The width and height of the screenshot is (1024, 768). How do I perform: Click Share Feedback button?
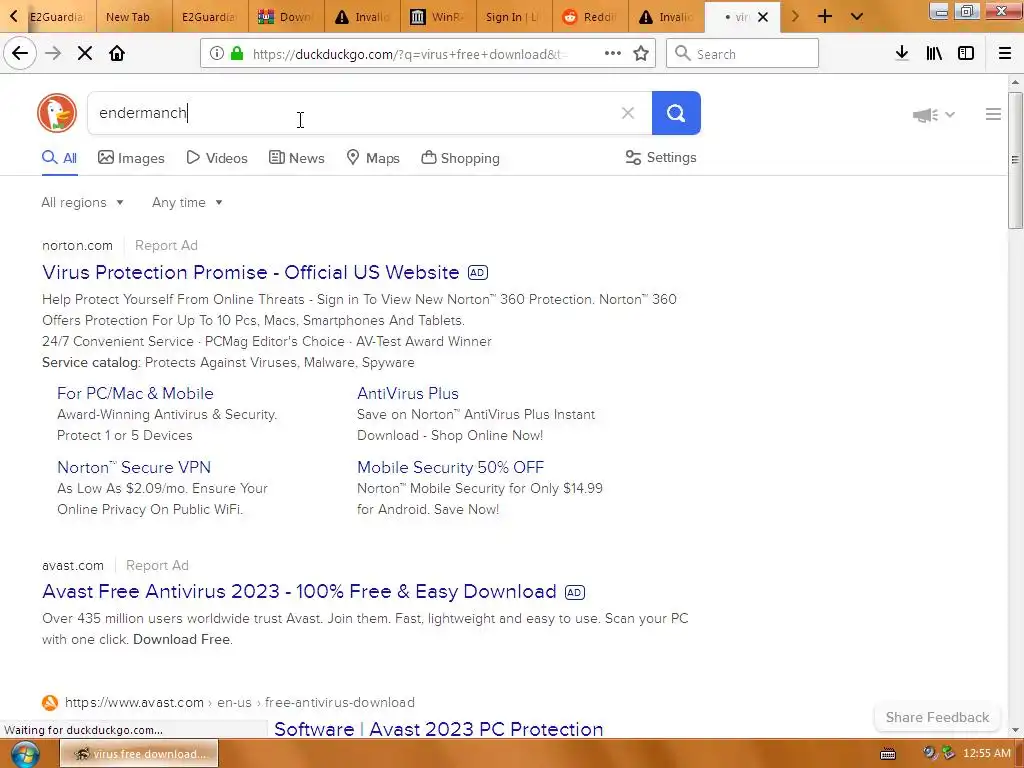(x=937, y=717)
